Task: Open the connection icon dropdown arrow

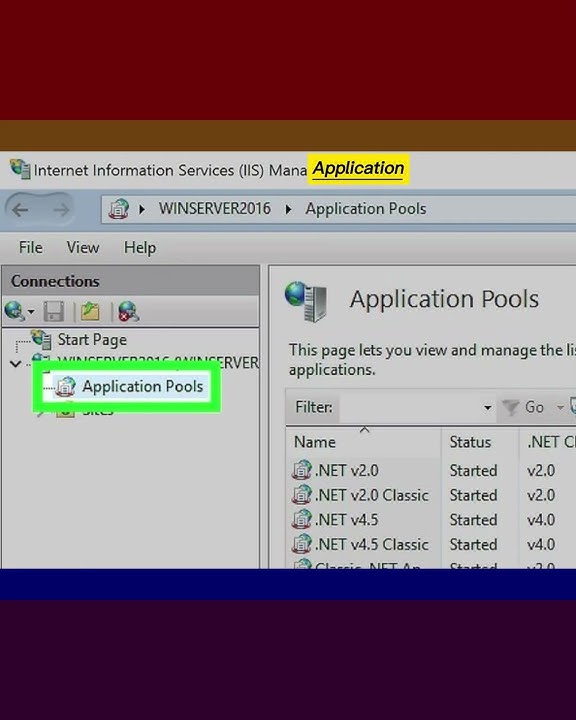Action: click(31, 312)
